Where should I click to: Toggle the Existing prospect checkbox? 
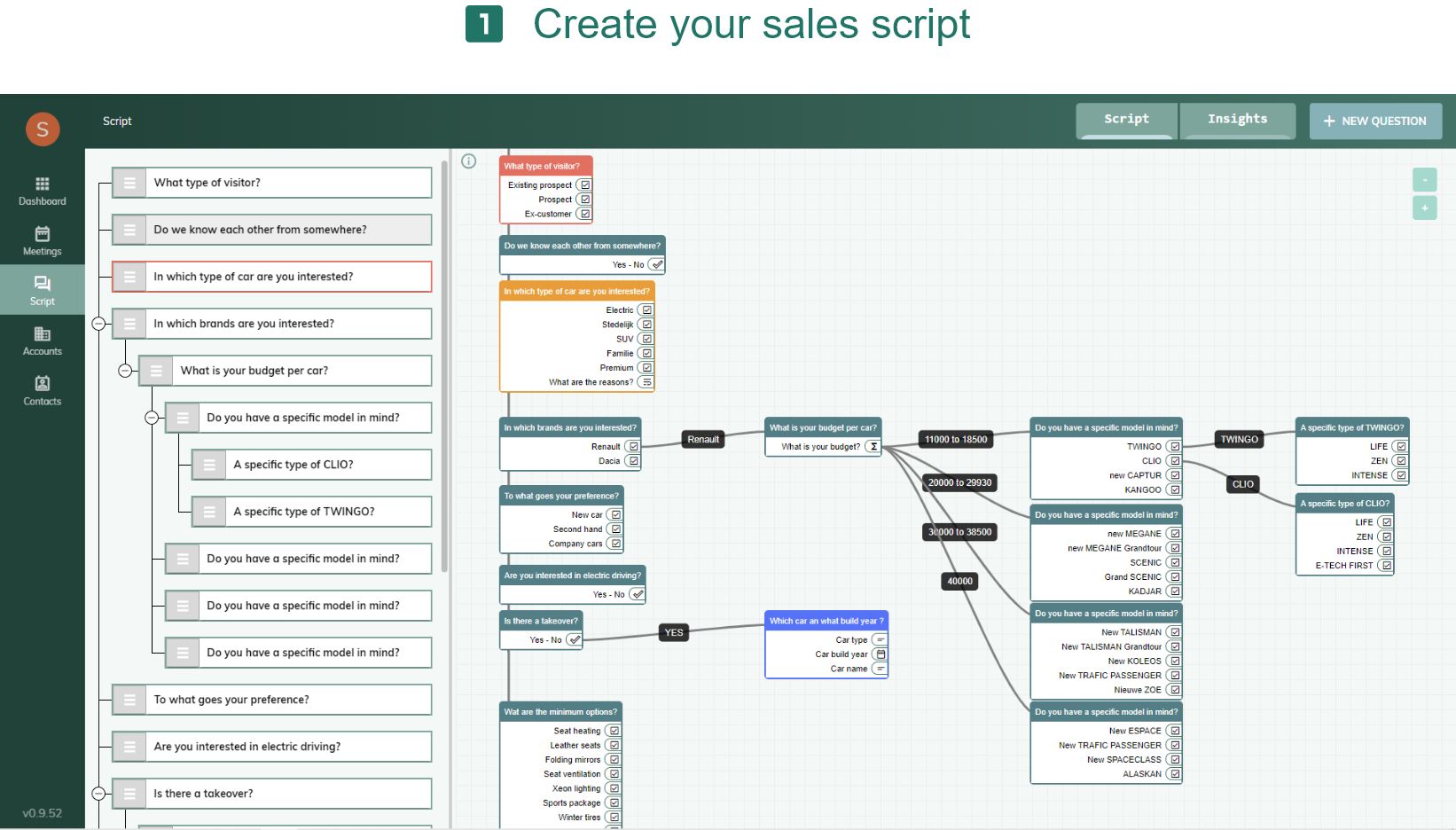click(x=584, y=185)
